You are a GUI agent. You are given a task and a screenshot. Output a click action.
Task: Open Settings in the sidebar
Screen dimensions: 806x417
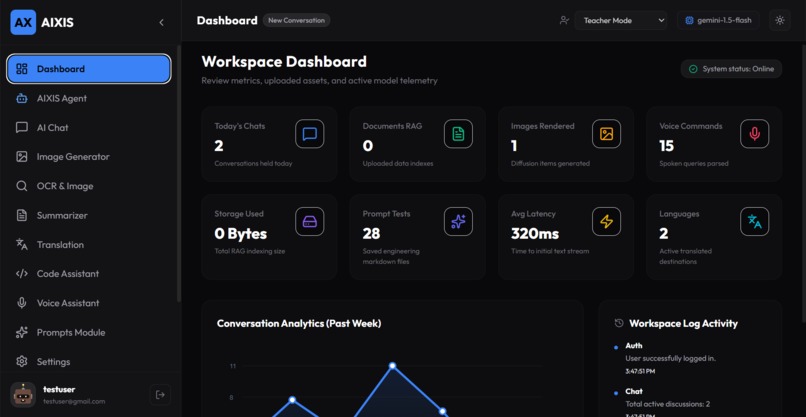pyautogui.click(x=88, y=361)
